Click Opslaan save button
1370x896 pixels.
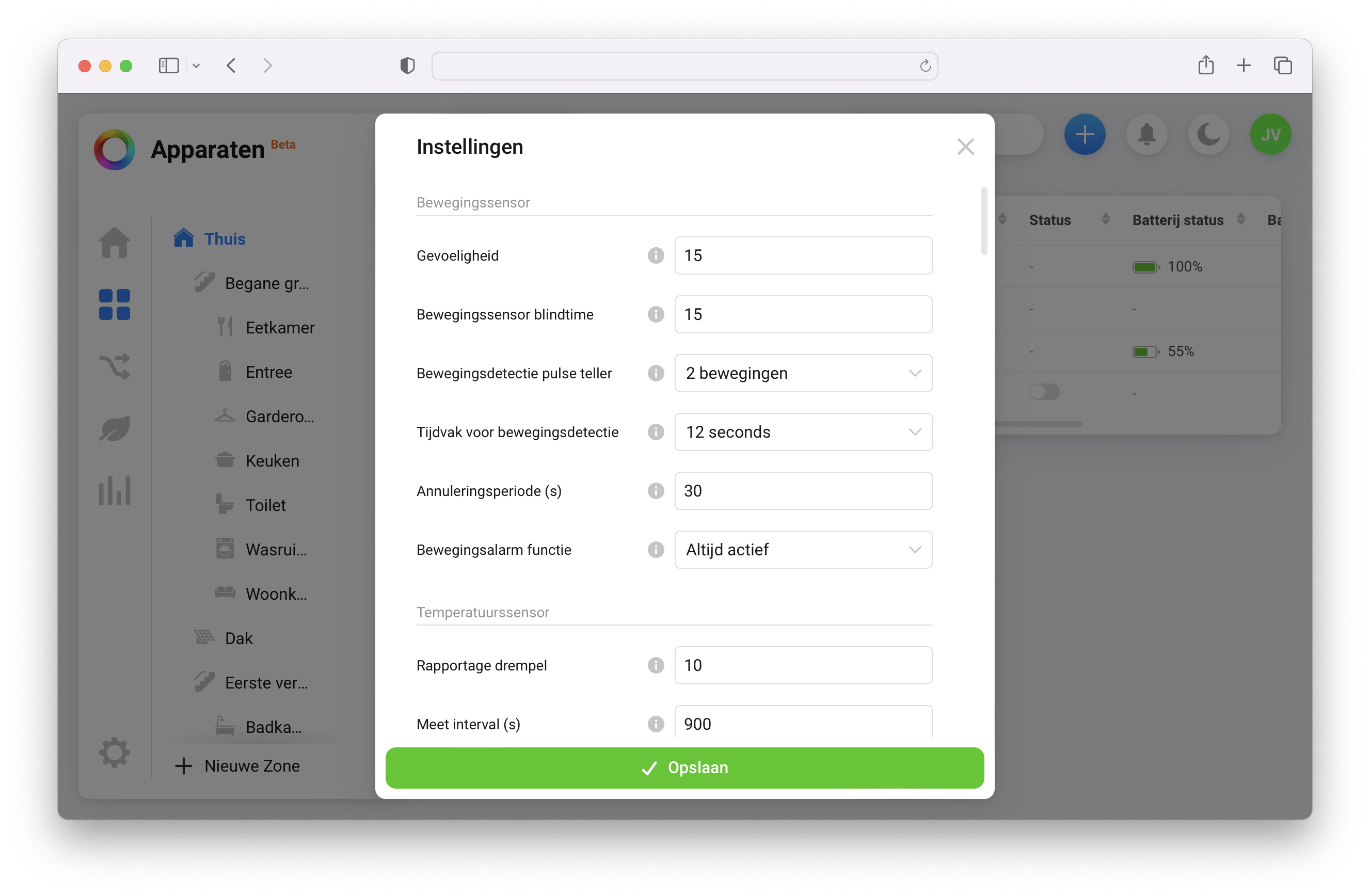[684, 767]
